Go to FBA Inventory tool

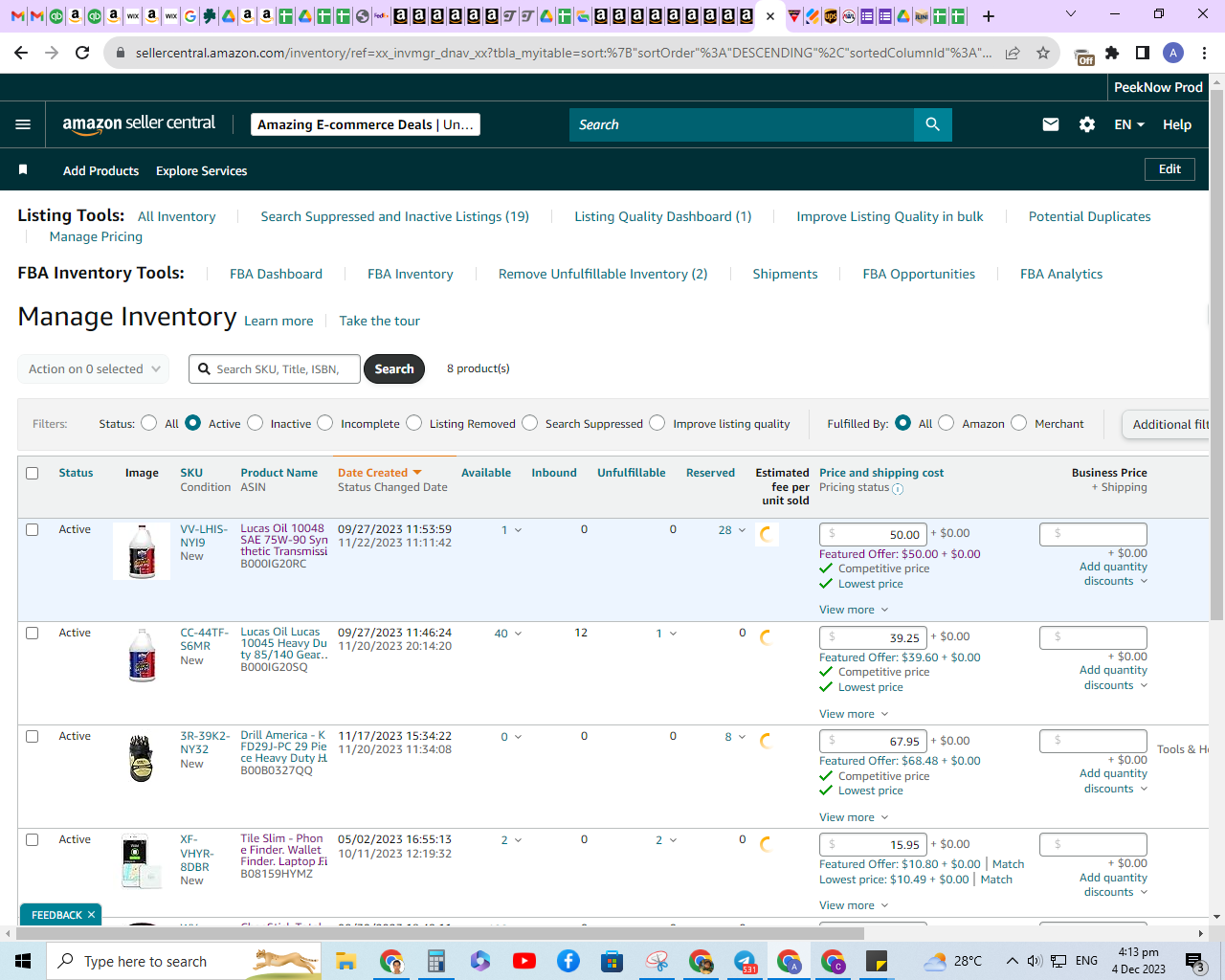pyautogui.click(x=411, y=274)
